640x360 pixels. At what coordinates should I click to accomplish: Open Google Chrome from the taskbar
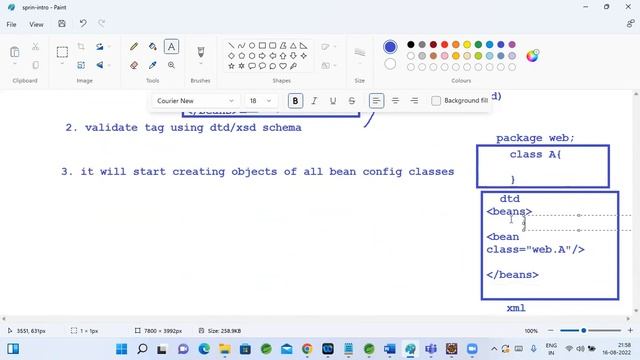(307, 349)
